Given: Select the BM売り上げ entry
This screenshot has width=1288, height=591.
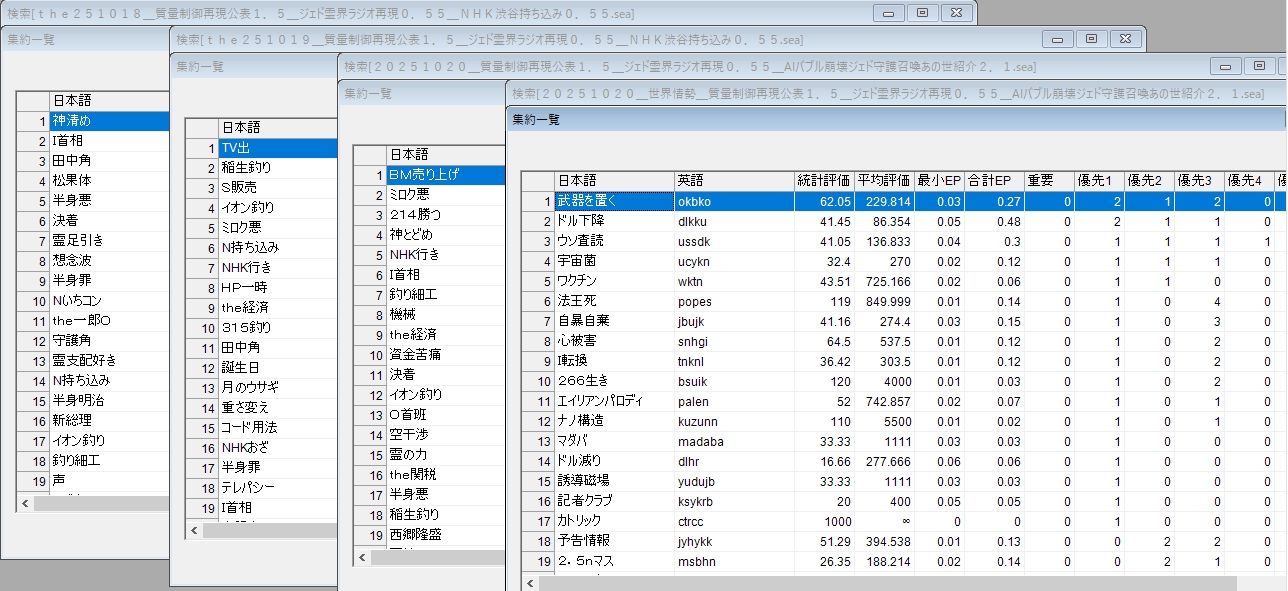Looking at the screenshot, I should [x=444, y=175].
